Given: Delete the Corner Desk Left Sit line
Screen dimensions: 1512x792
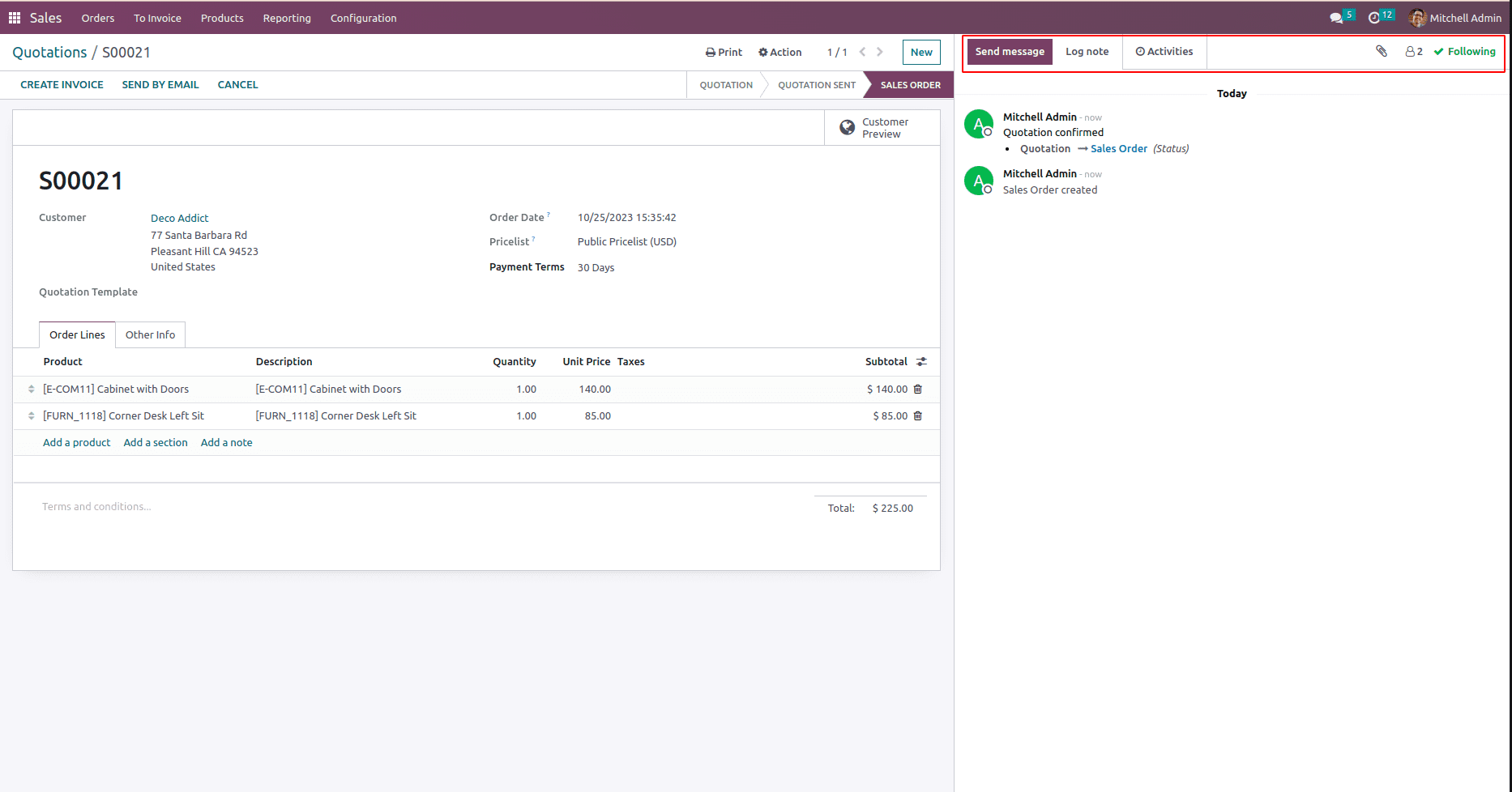Looking at the screenshot, I should click(918, 416).
